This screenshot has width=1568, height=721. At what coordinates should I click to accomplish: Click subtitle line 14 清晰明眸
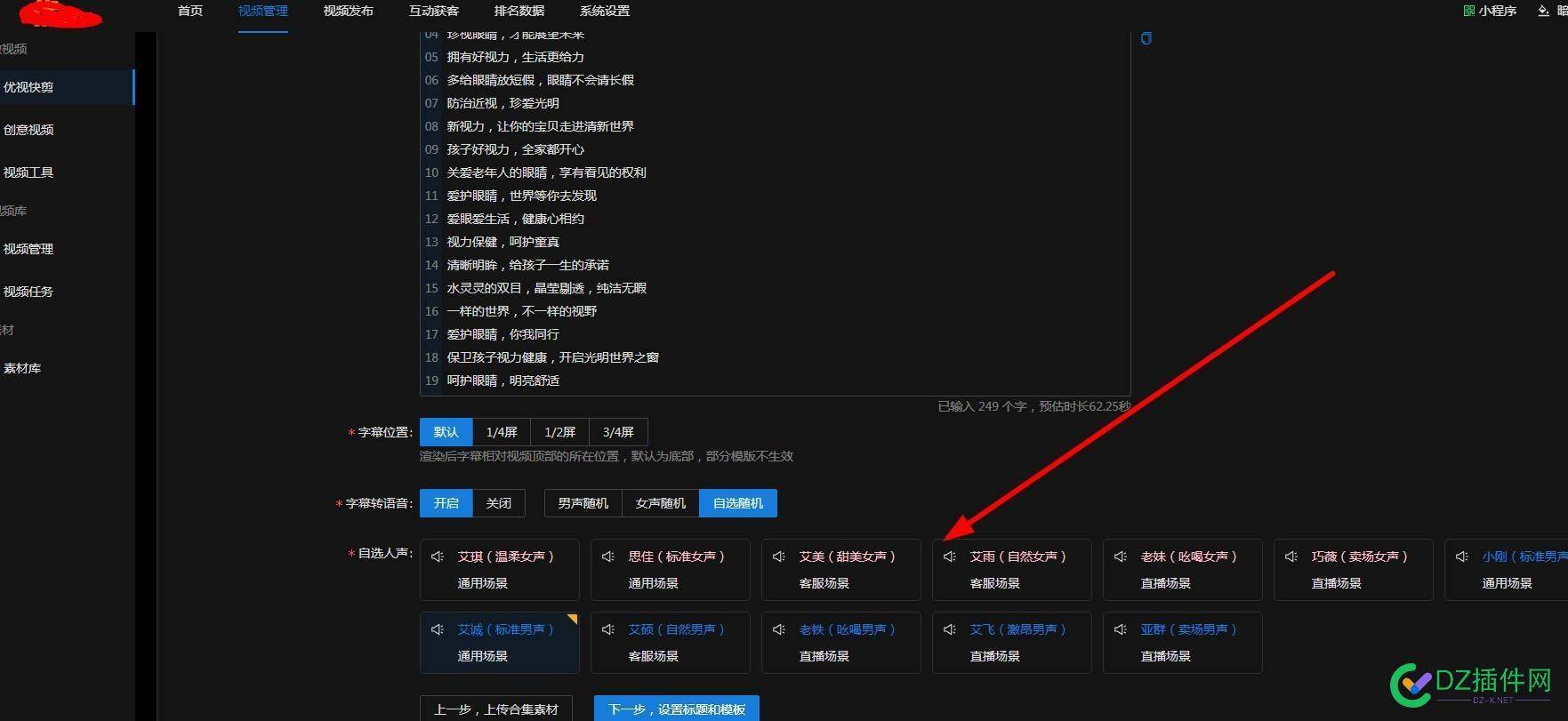[528, 265]
